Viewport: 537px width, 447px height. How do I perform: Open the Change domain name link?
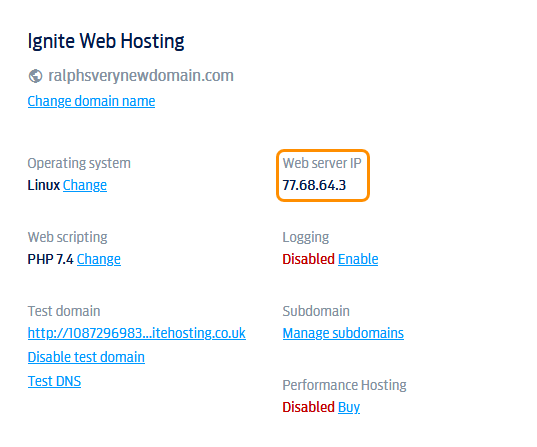pyautogui.click(x=91, y=101)
